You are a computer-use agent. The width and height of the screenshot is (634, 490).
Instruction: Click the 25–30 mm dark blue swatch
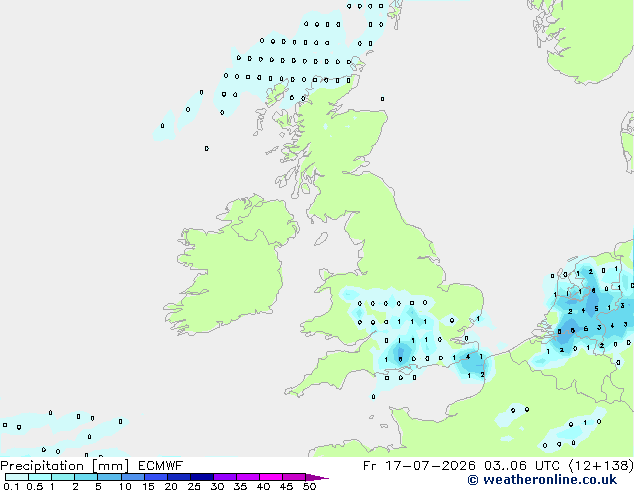click(202, 477)
